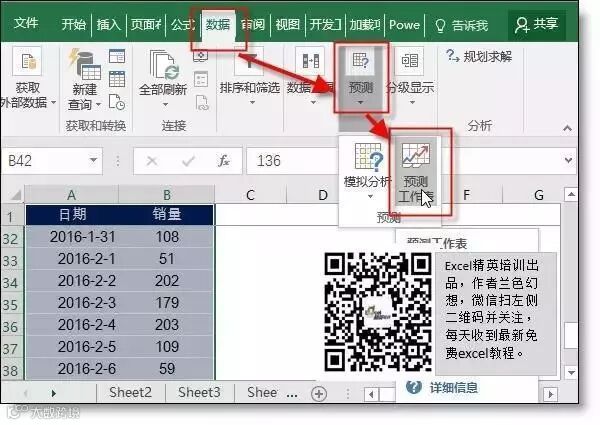Switch to the 插入 ribbon tab
Image resolution: width=600 pixels, height=425 pixels.
(109, 24)
